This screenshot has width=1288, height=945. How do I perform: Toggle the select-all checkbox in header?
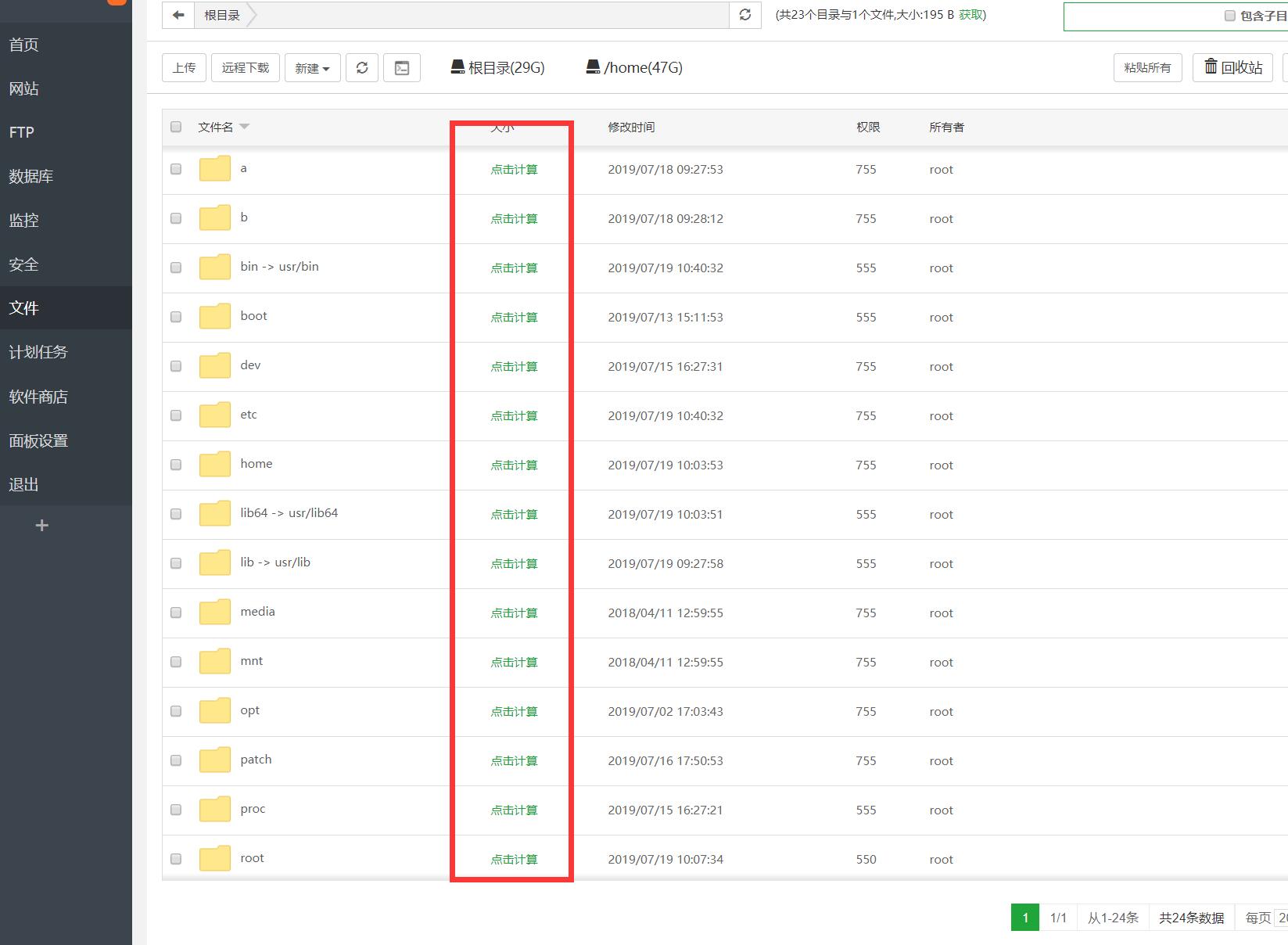[x=176, y=127]
